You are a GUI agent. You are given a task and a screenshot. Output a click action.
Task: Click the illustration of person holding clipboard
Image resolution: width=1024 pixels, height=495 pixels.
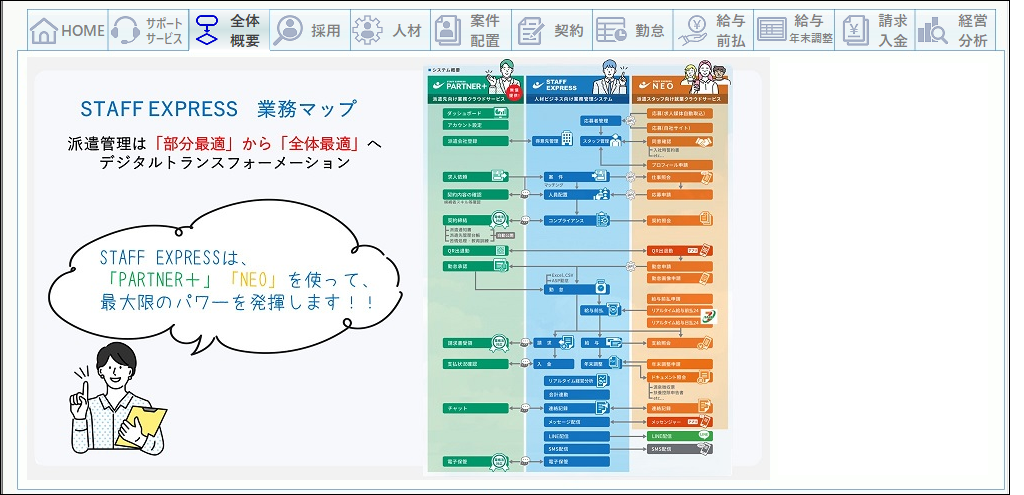tap(119, 398)
